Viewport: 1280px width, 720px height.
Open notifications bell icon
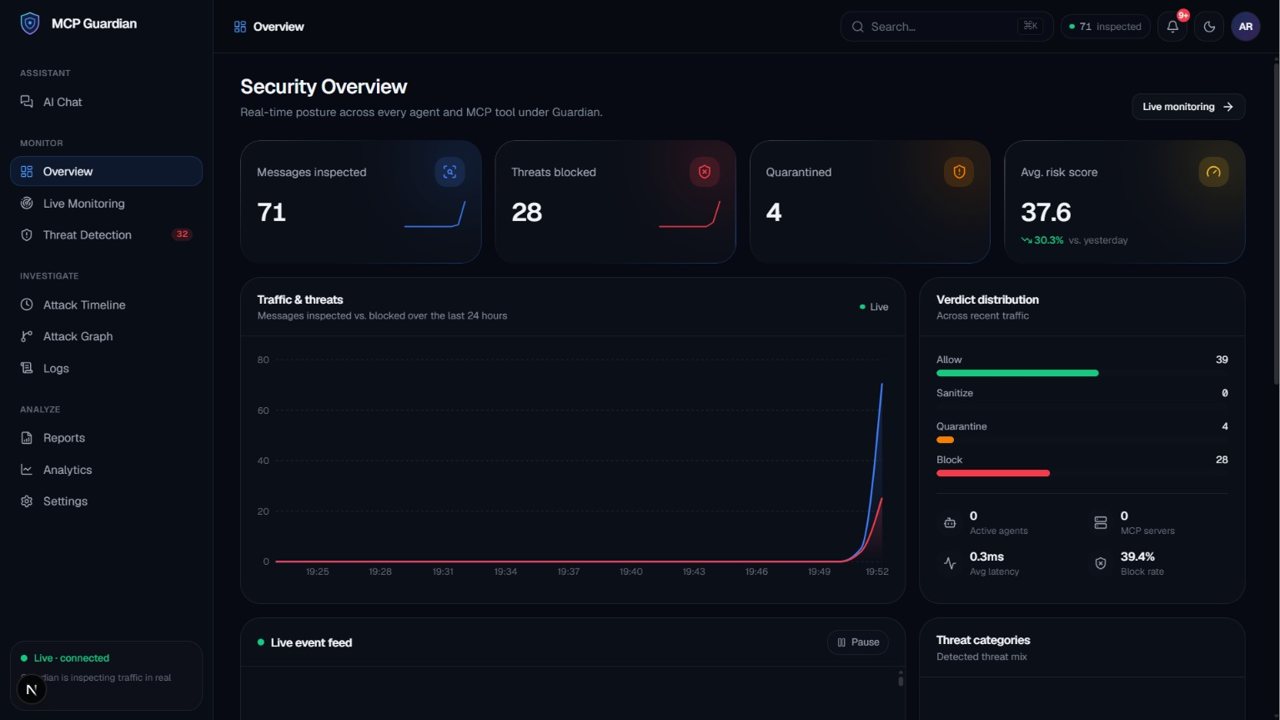point(1173,27)
